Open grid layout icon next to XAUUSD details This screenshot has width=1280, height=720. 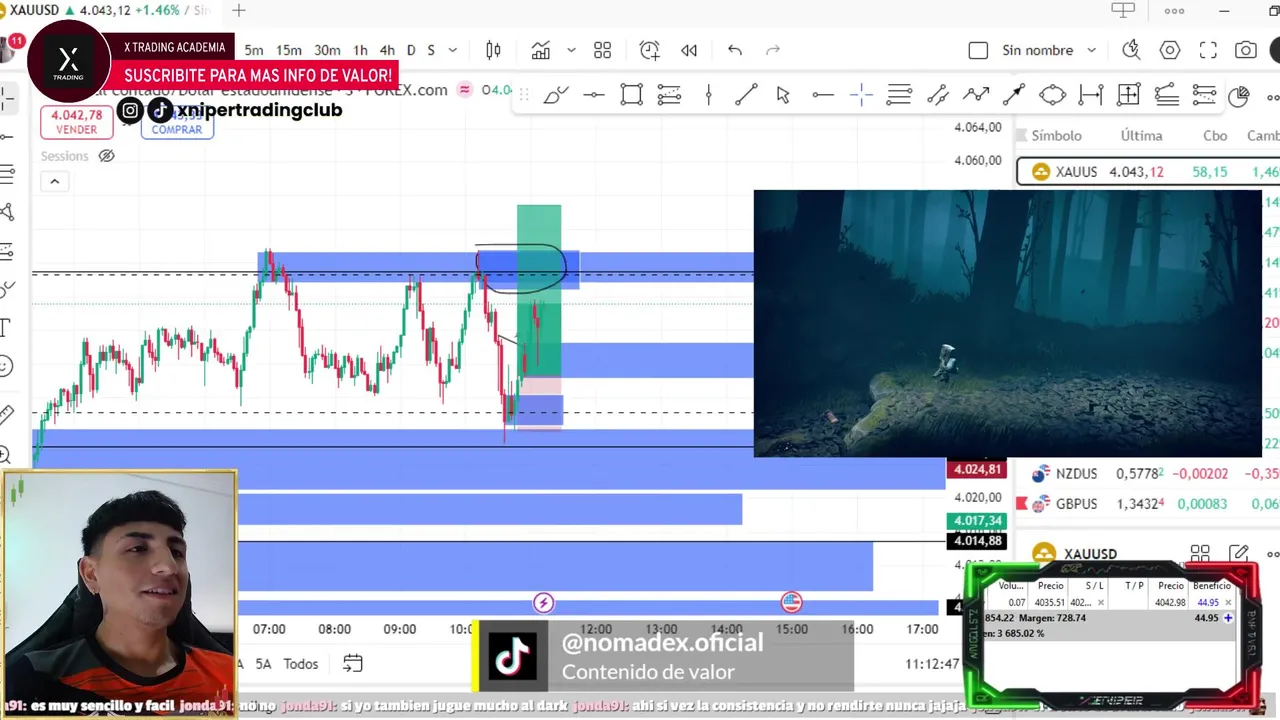coord(1200,553)
